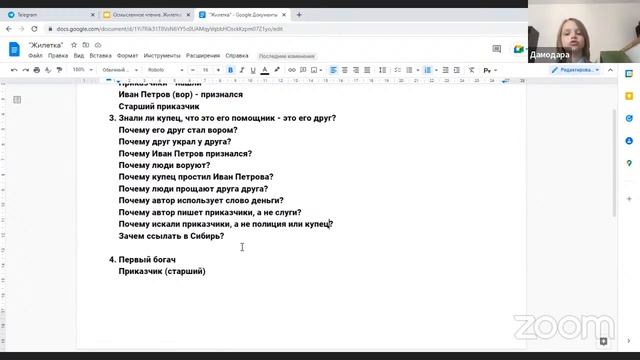Open the Вид menu

point(79,56)
